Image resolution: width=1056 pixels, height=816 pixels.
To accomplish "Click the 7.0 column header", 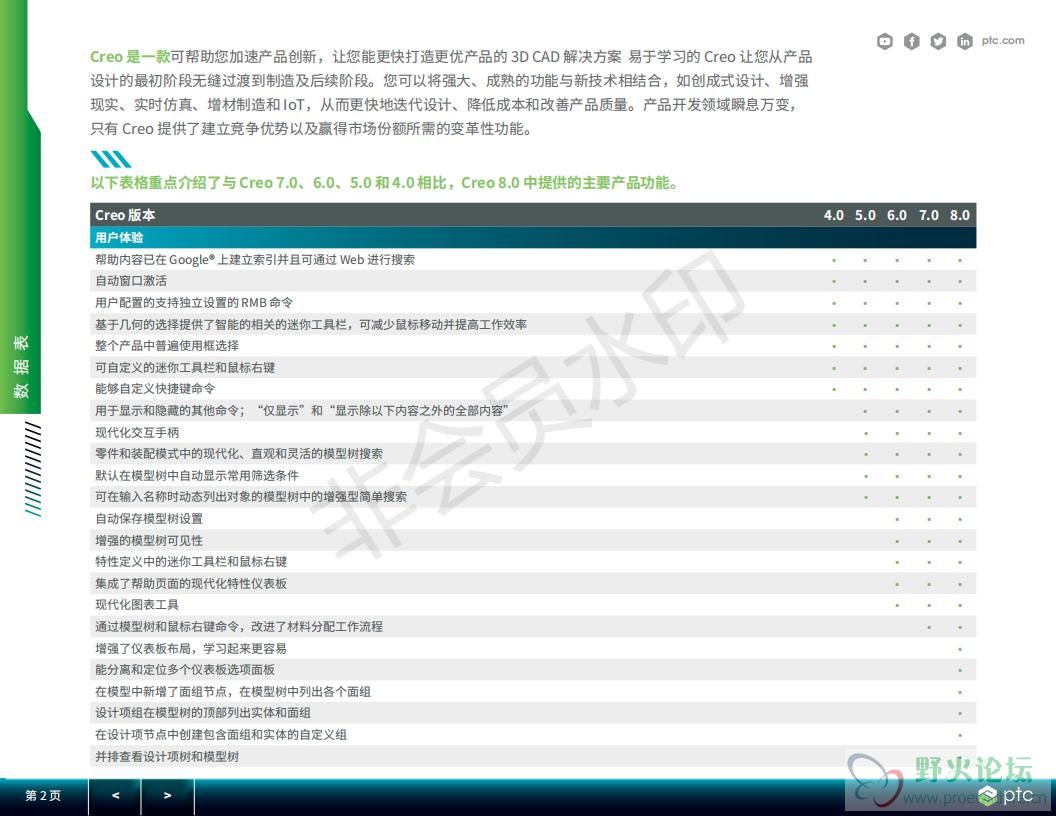I will coord(929,215).
